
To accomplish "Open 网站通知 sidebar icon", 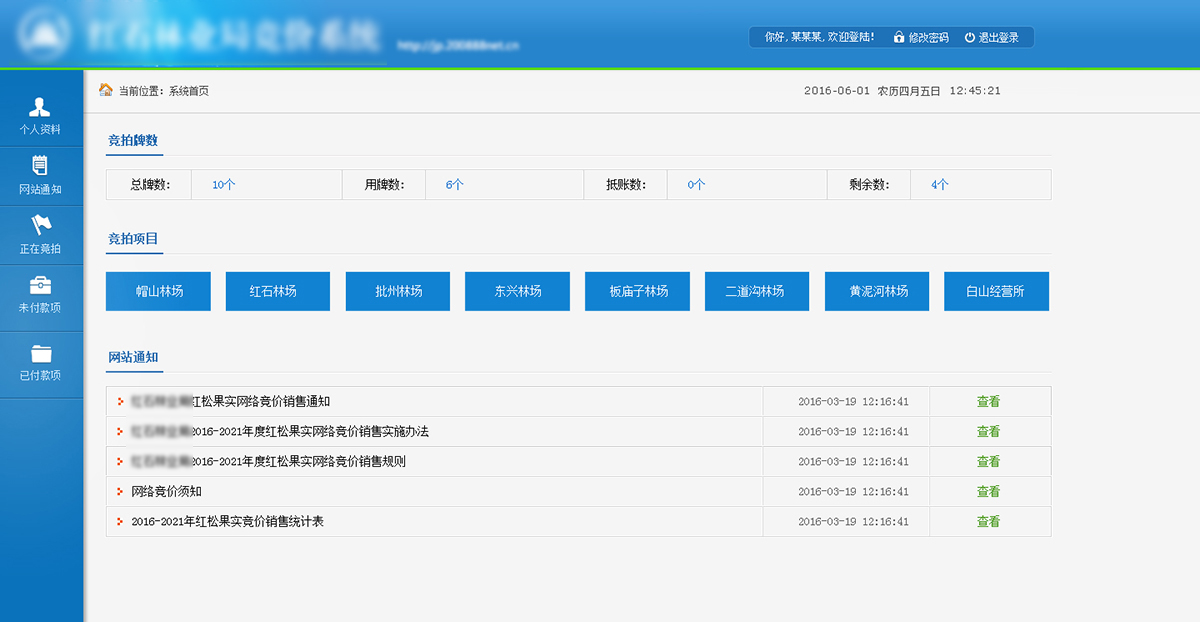I will [x=41, y=166].
